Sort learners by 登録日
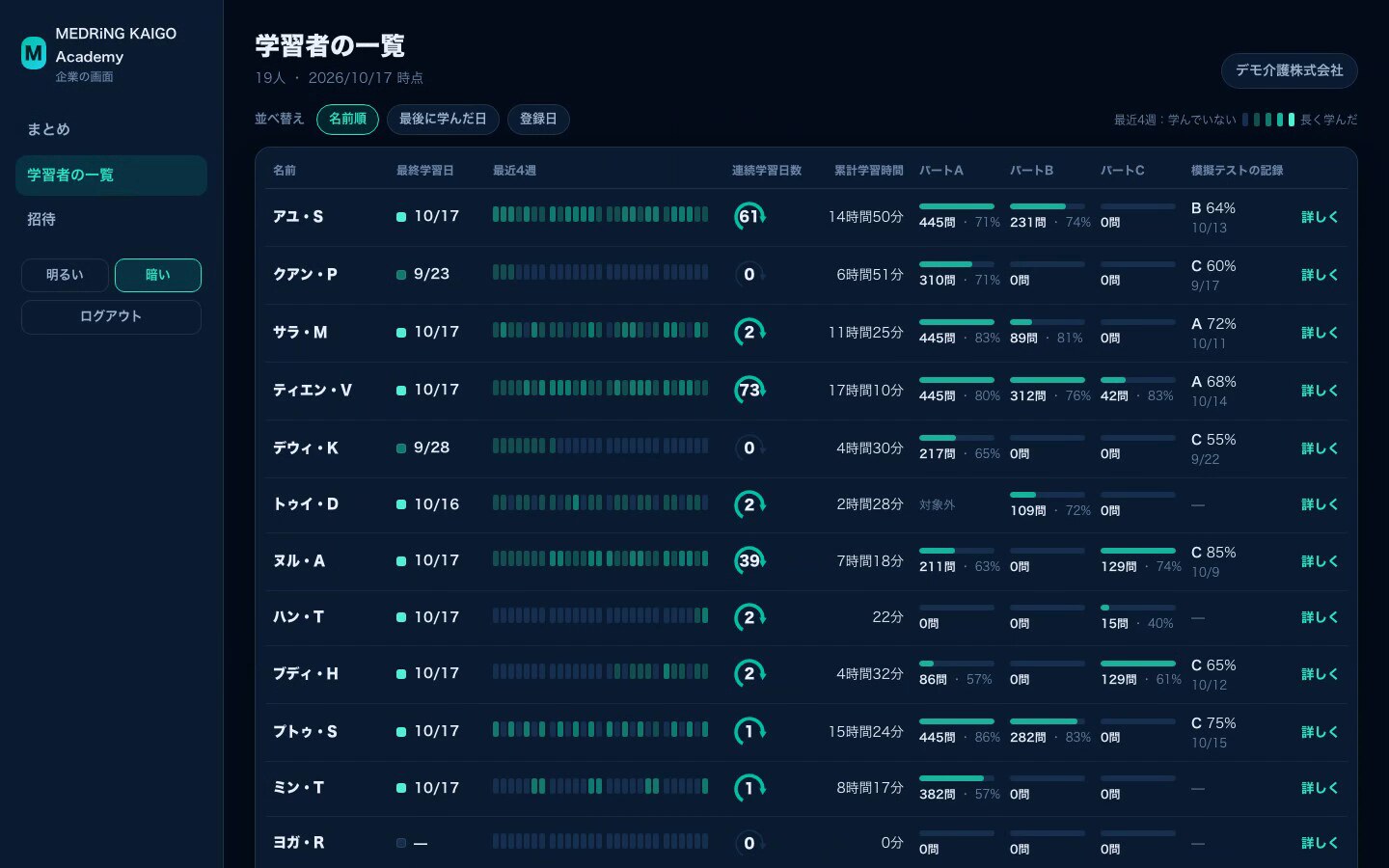Viewport: 1389px width, 868px height. (x=538, y=119)
